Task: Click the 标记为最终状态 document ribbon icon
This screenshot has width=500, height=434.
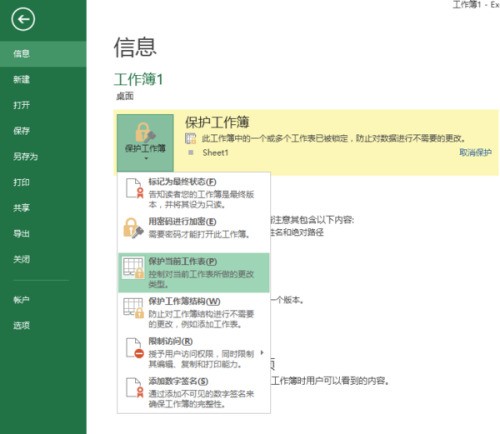Action: [x=134, y=188]
